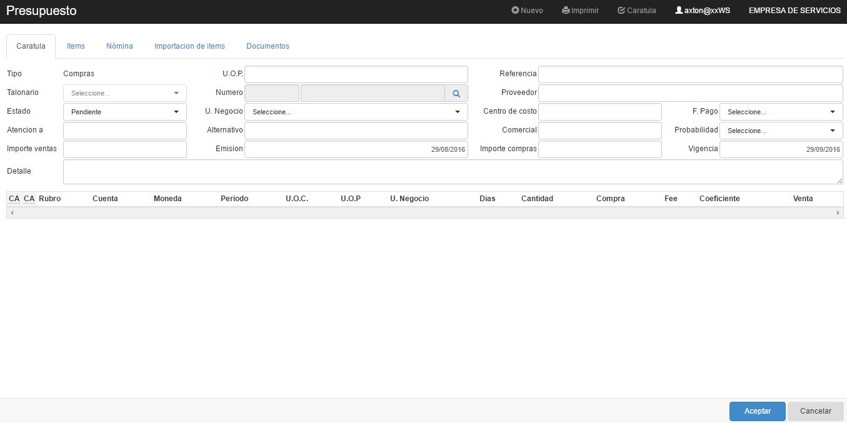Image resolution: width=847 pixels, height=423 pixels.
Task: Switch to the Items tab
Action: pyautogui.click(x=76, y=46)
